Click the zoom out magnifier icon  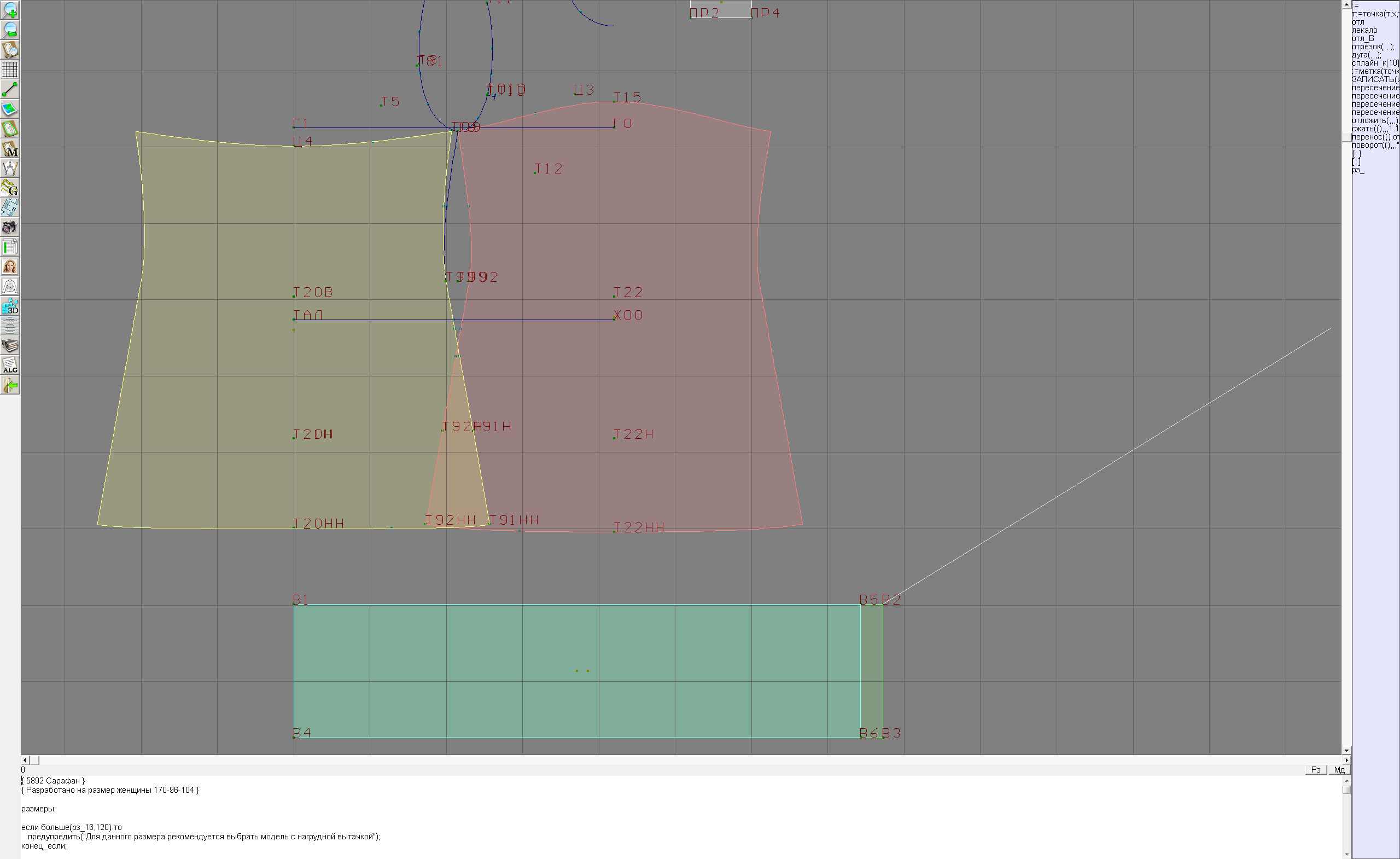(x=10, y=30)
